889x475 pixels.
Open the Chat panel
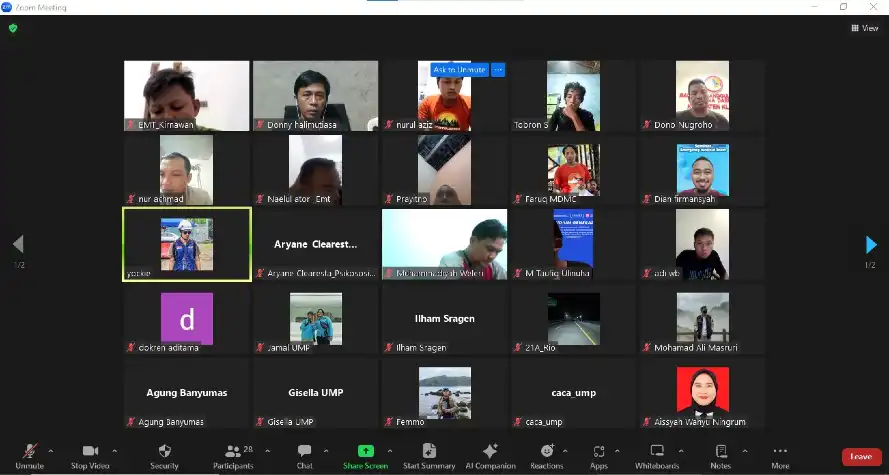pyautogui.click(x=304, y=455)
